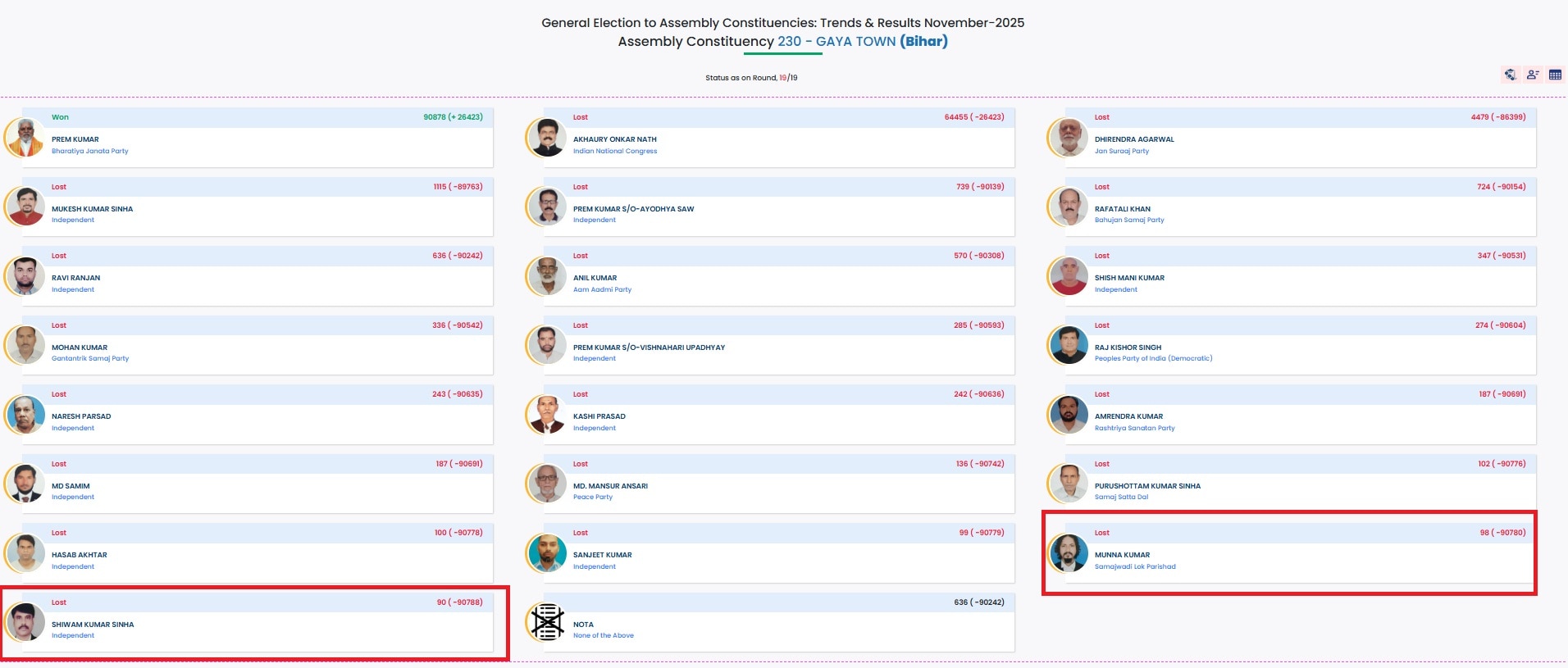Click the Indian National Congress label
The height and width of the screenshot is (668, 1568).
(615, 152)
